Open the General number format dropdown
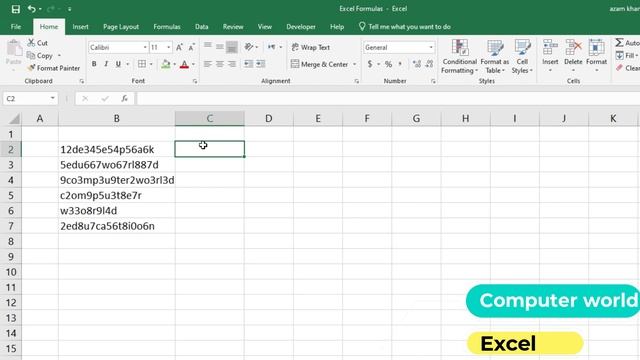 click(x=431, y=47)
